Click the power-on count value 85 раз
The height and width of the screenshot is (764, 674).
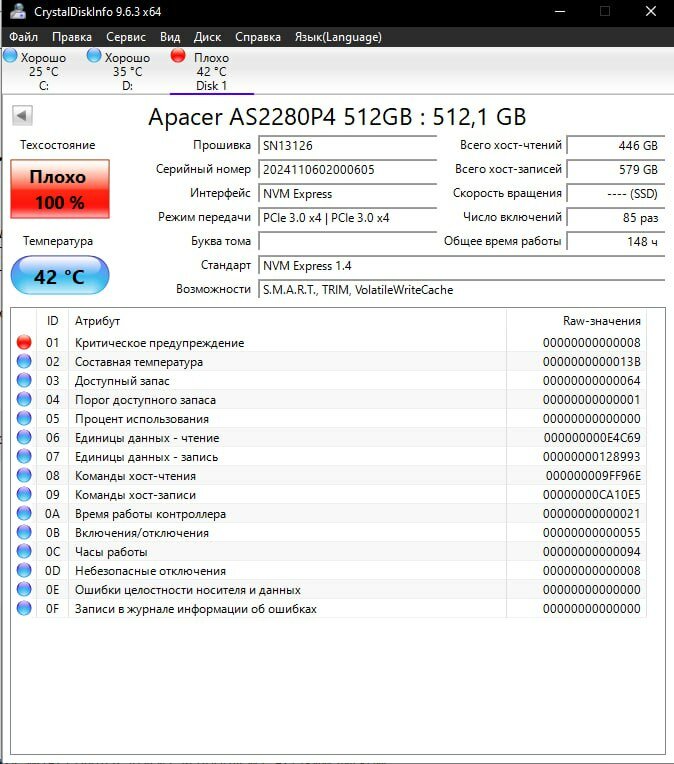tap(616, 217)
